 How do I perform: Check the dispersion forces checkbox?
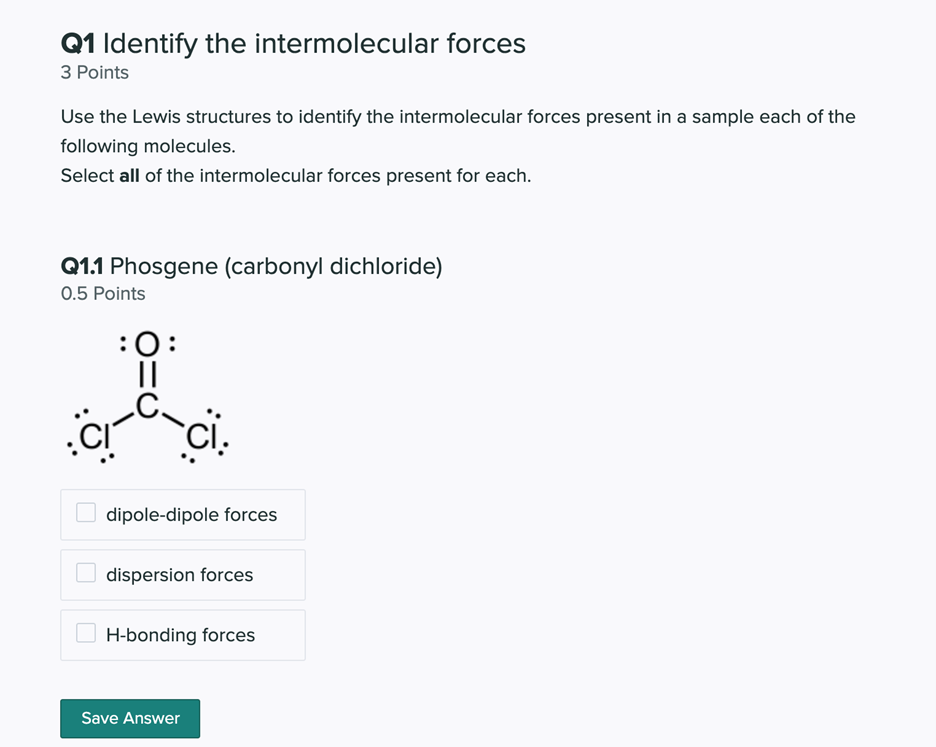85,572
